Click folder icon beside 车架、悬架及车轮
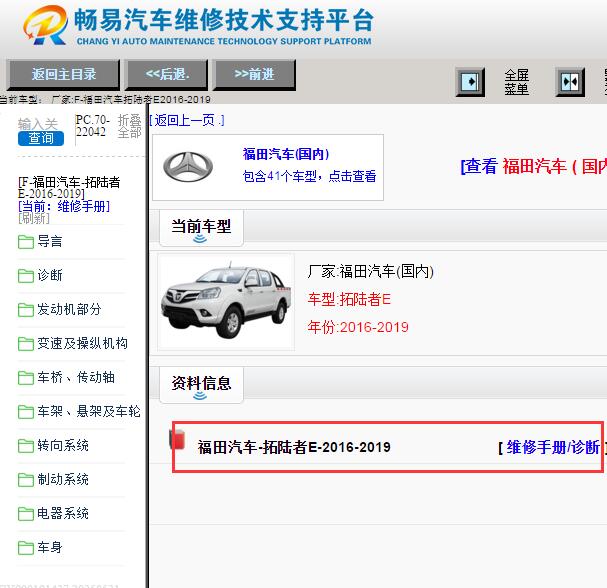This screenshot has width=607, height=588. (26, 412)
